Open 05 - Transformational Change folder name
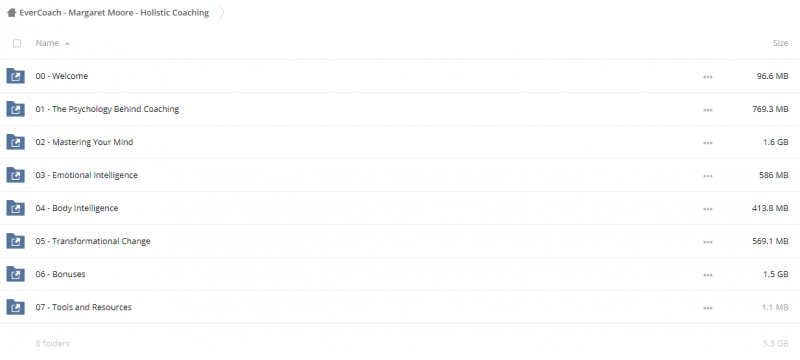The height and width of the screenshot is (360, 800). (93, 241)
